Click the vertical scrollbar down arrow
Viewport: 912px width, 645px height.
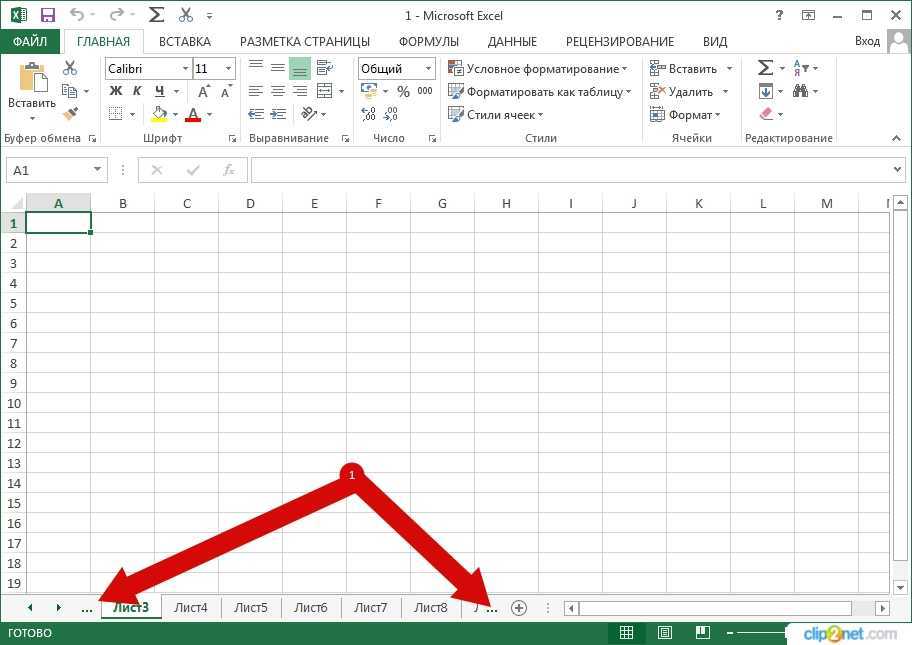[x=900, y=587]
